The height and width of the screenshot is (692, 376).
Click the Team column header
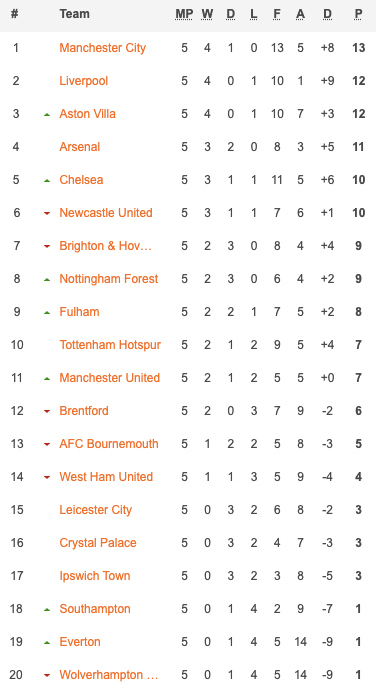click(75, 14)
